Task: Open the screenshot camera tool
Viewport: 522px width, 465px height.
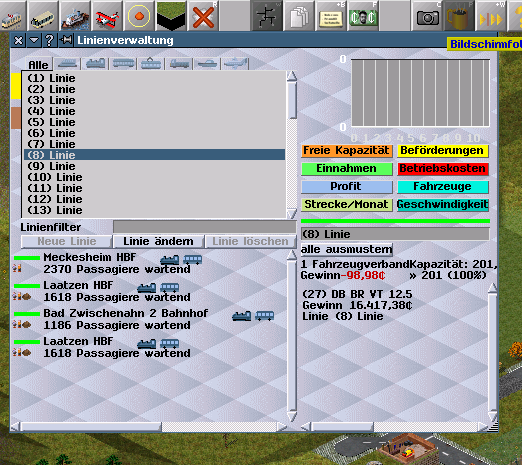Action: coord(427,16)
